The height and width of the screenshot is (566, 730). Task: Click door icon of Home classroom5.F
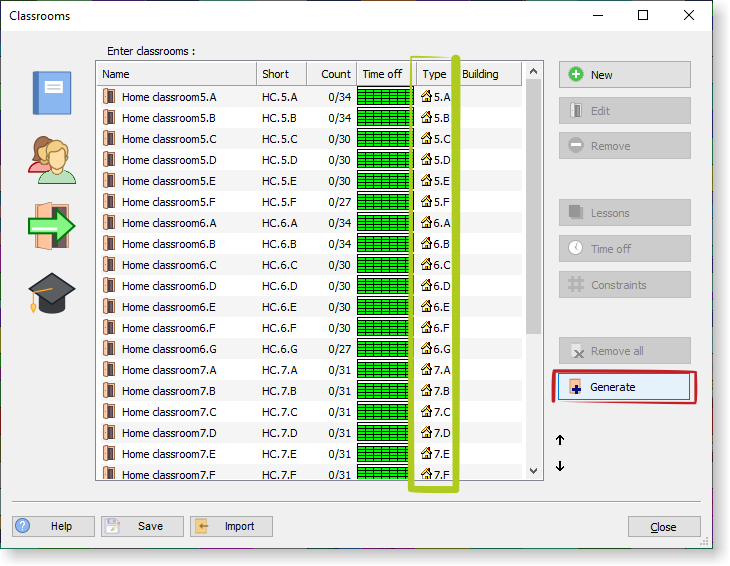[x=109, y=202]
